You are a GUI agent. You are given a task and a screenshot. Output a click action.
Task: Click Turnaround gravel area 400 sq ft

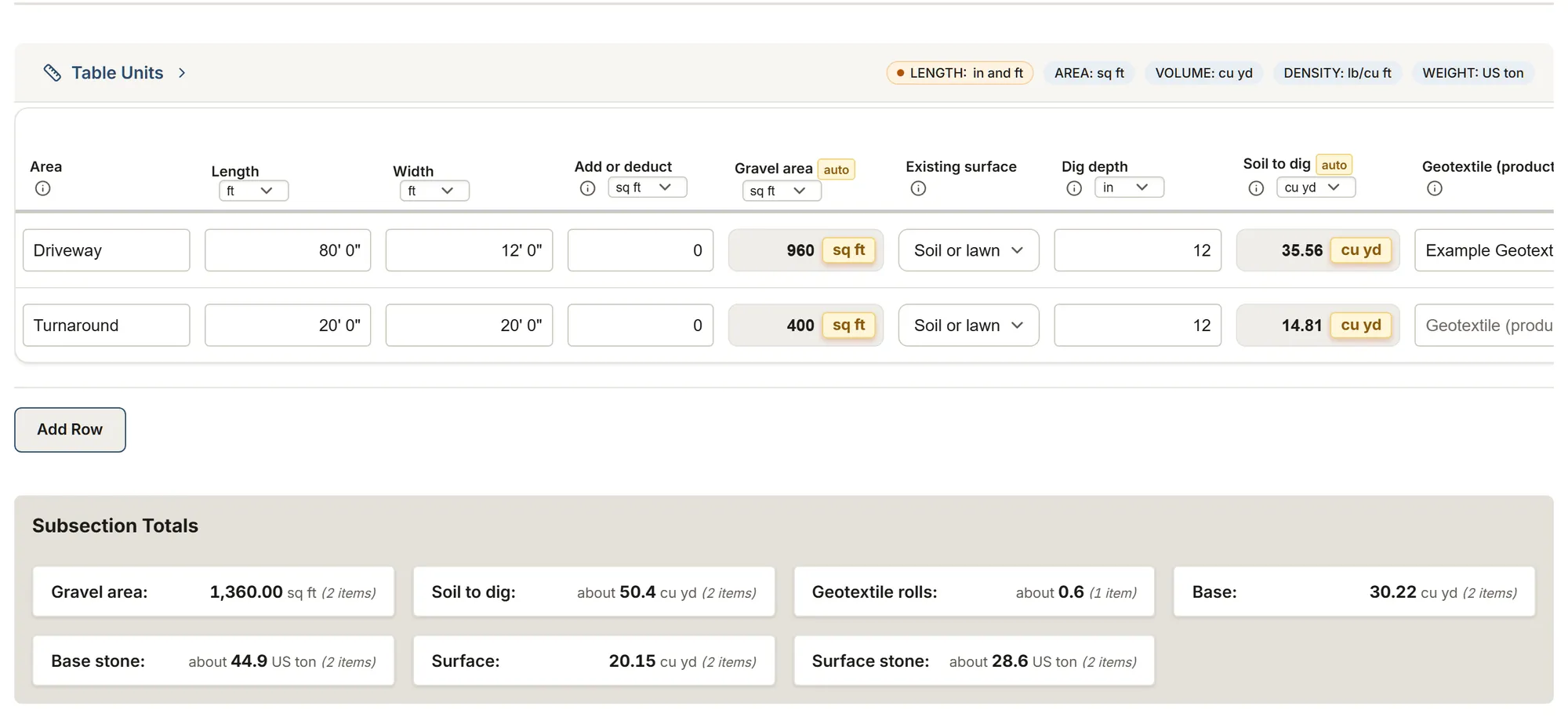(x=806, y=326)
